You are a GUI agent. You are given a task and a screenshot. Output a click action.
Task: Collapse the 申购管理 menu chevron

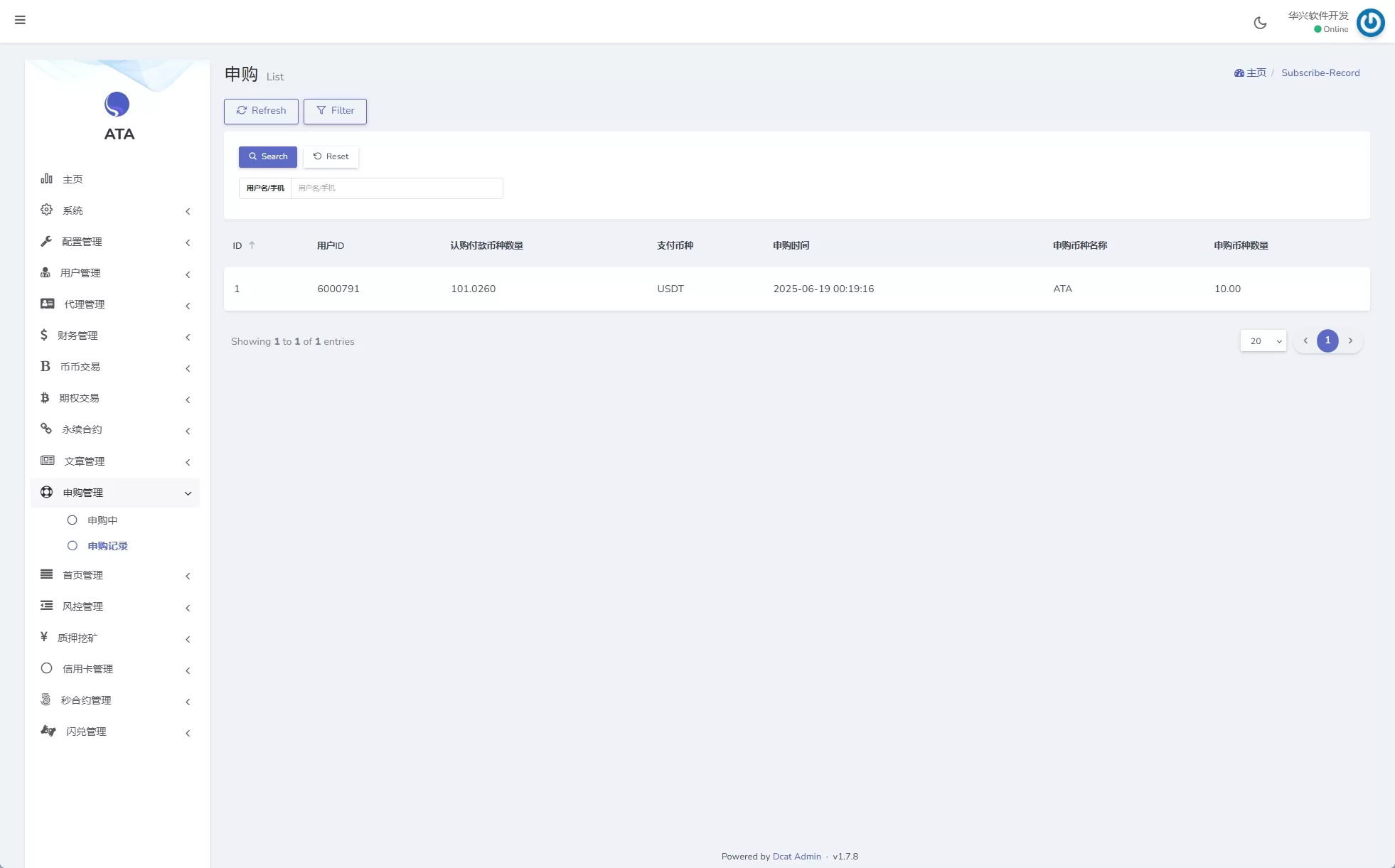pyautogui.click(x=188, y=493)
